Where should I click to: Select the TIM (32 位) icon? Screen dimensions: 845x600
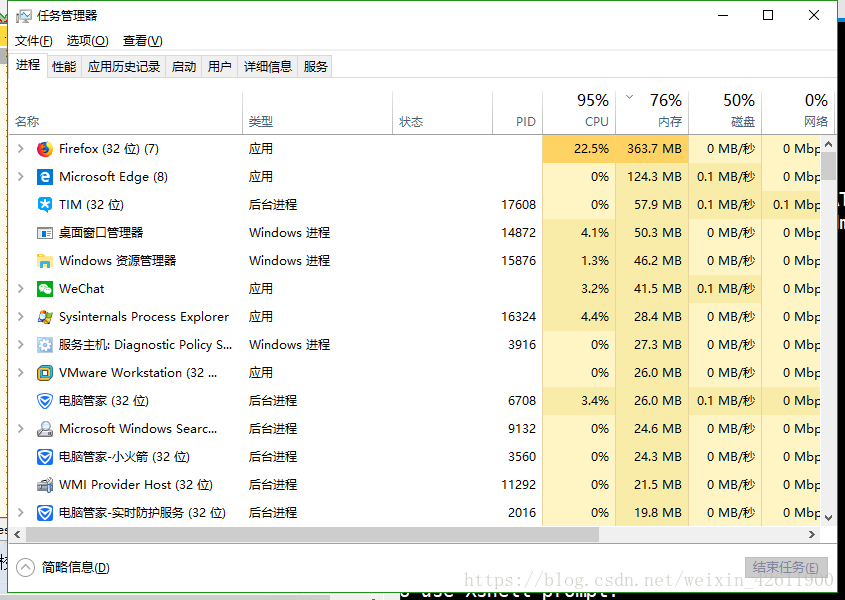tap(45, 205)
